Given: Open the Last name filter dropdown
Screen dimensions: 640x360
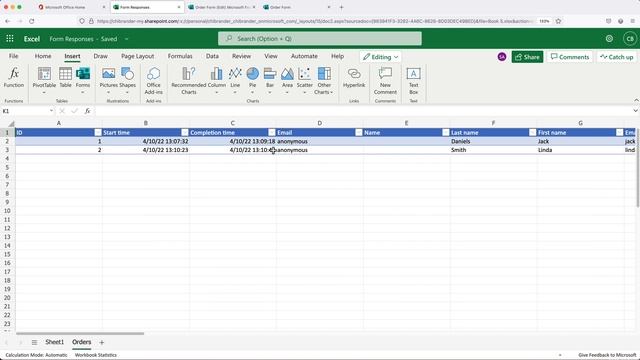Looking at the screenshot, I should click(x=532, y=132).
